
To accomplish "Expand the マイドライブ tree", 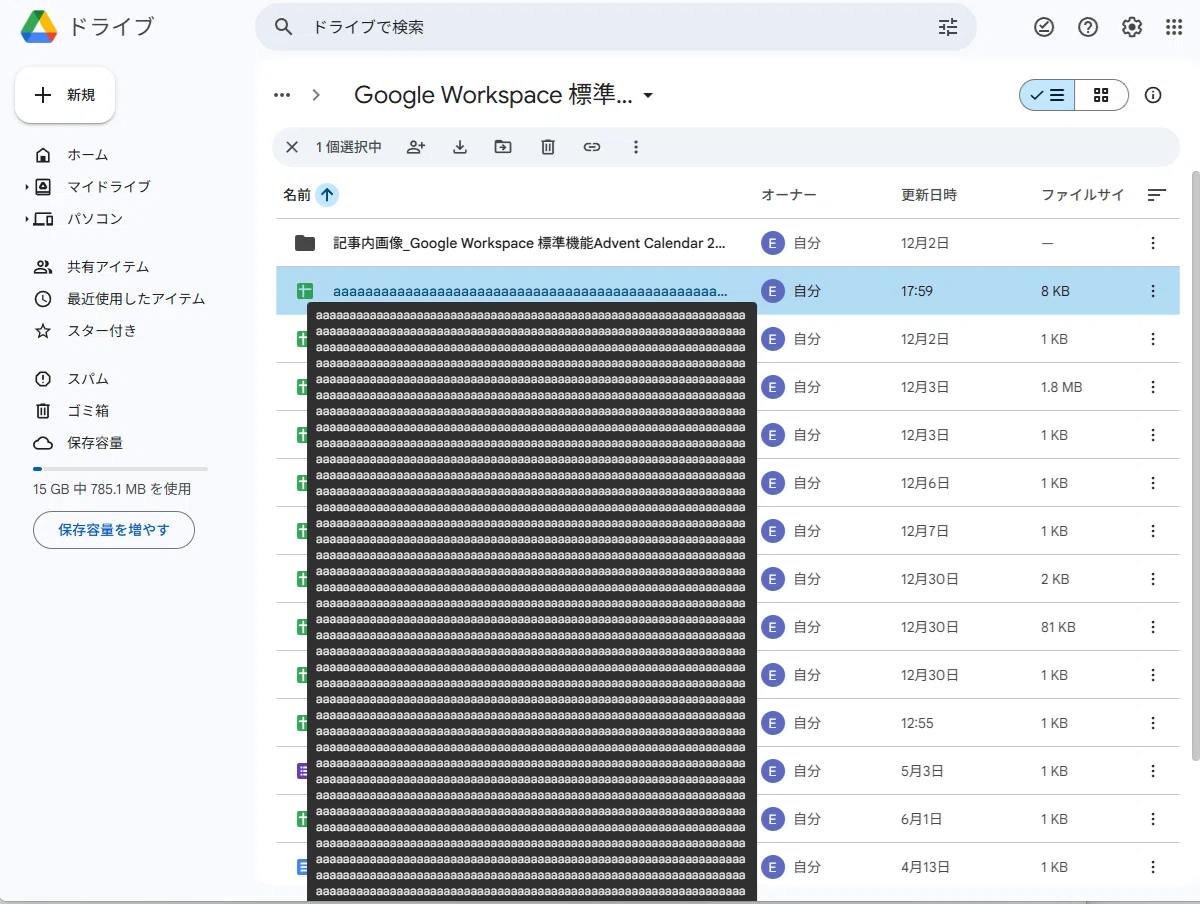I will tap(27, 187).
